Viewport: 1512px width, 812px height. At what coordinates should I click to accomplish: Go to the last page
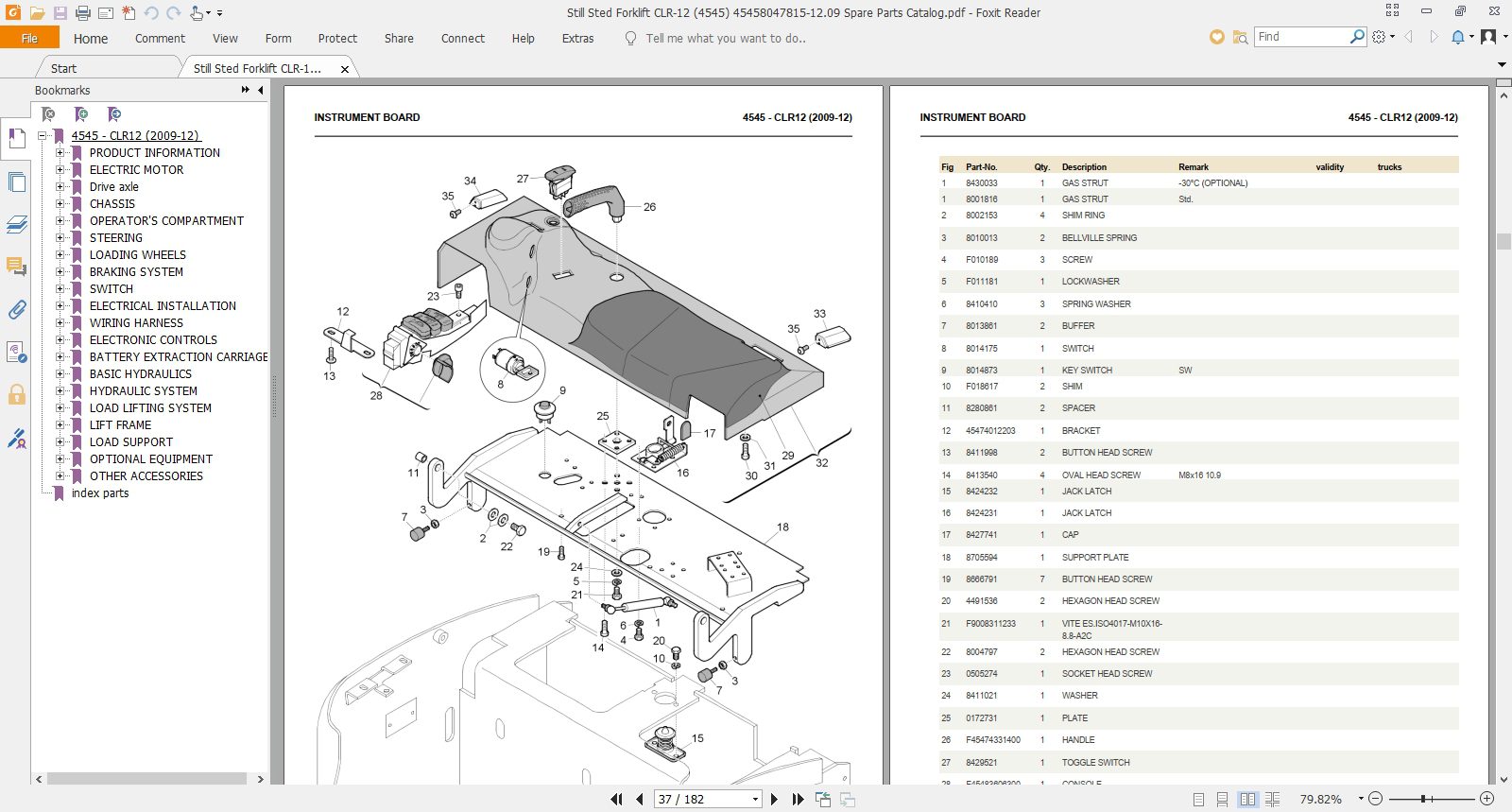click(798, 799)
